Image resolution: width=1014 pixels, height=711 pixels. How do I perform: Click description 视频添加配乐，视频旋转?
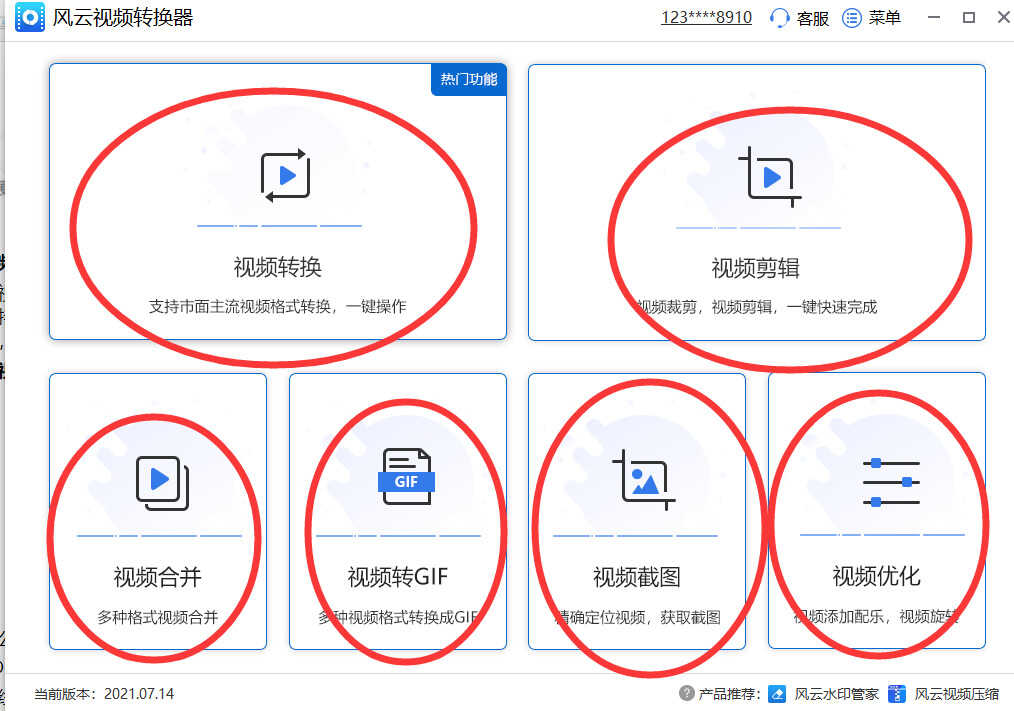pos(876,617)
